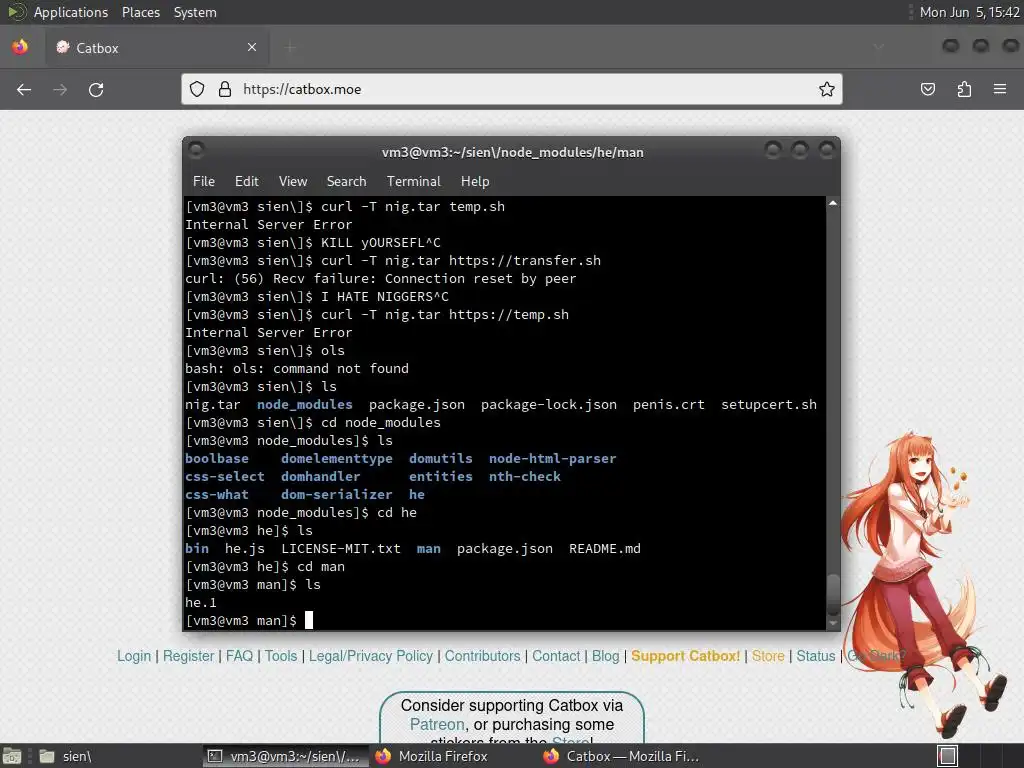The height and width of the screenshot is (768, 1024).
Task: Click the Support Catbox! link
Action: 686,656
